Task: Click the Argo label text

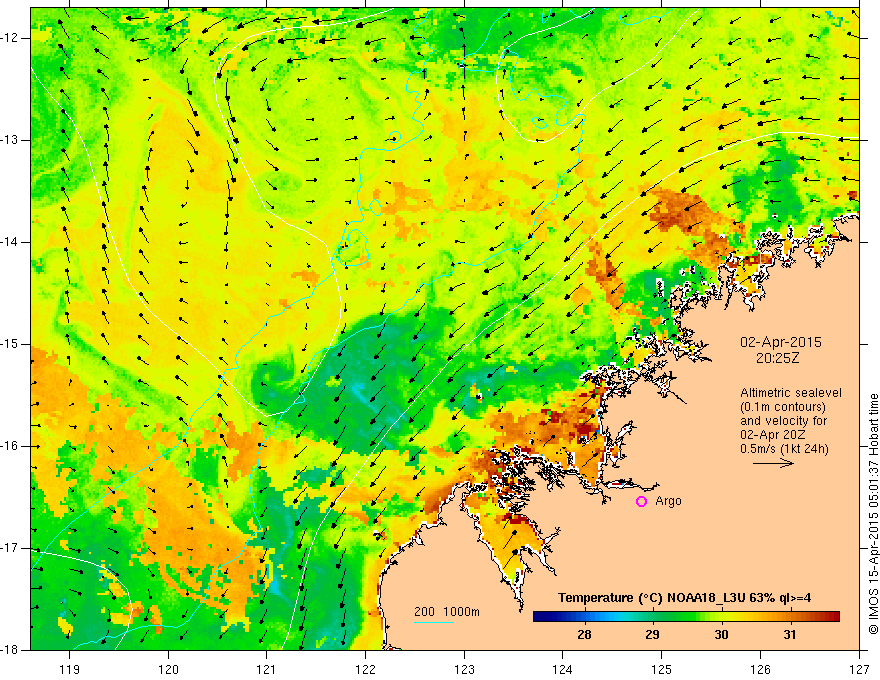Action: [x=668, y=502]
